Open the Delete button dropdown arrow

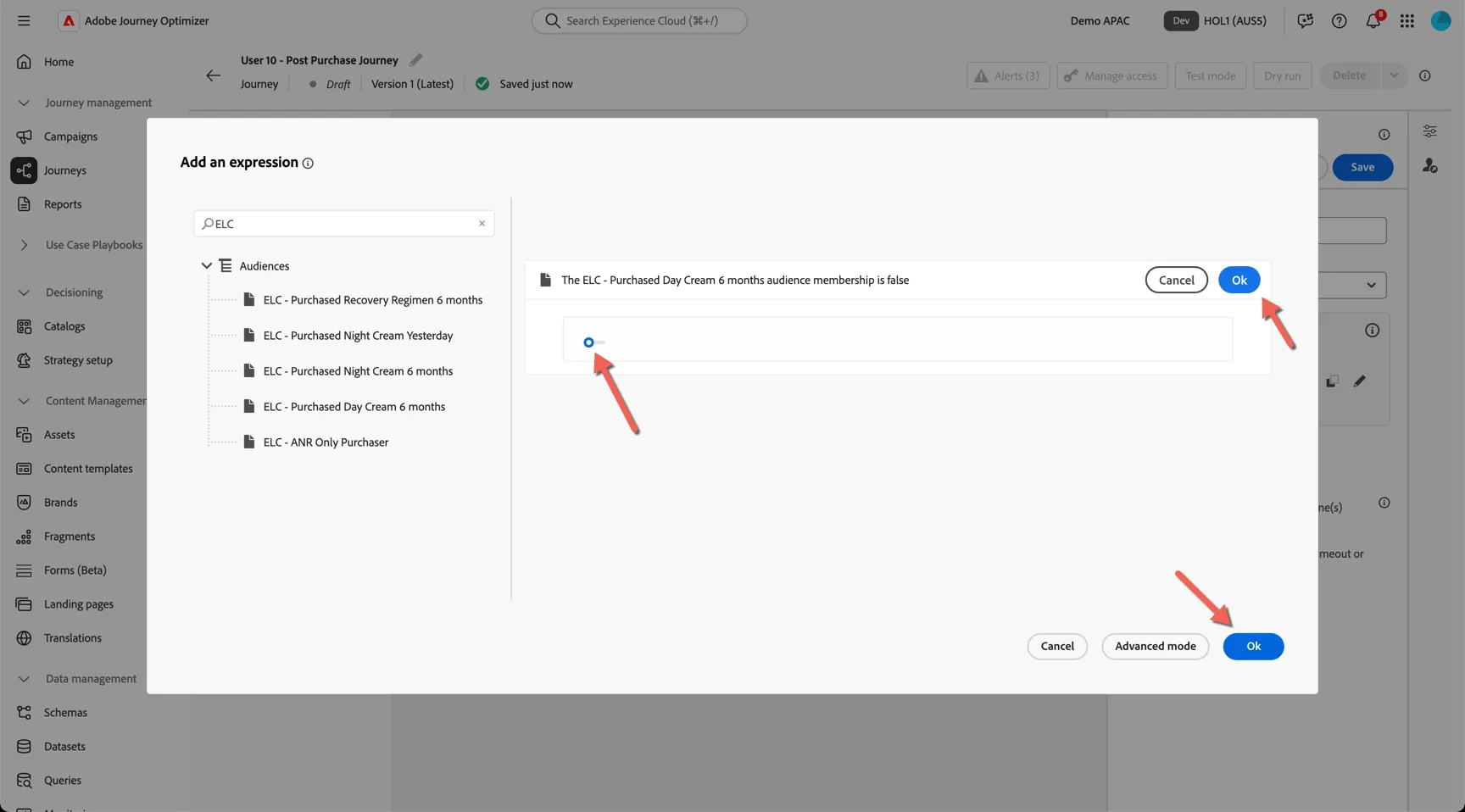coord(1394,75)
